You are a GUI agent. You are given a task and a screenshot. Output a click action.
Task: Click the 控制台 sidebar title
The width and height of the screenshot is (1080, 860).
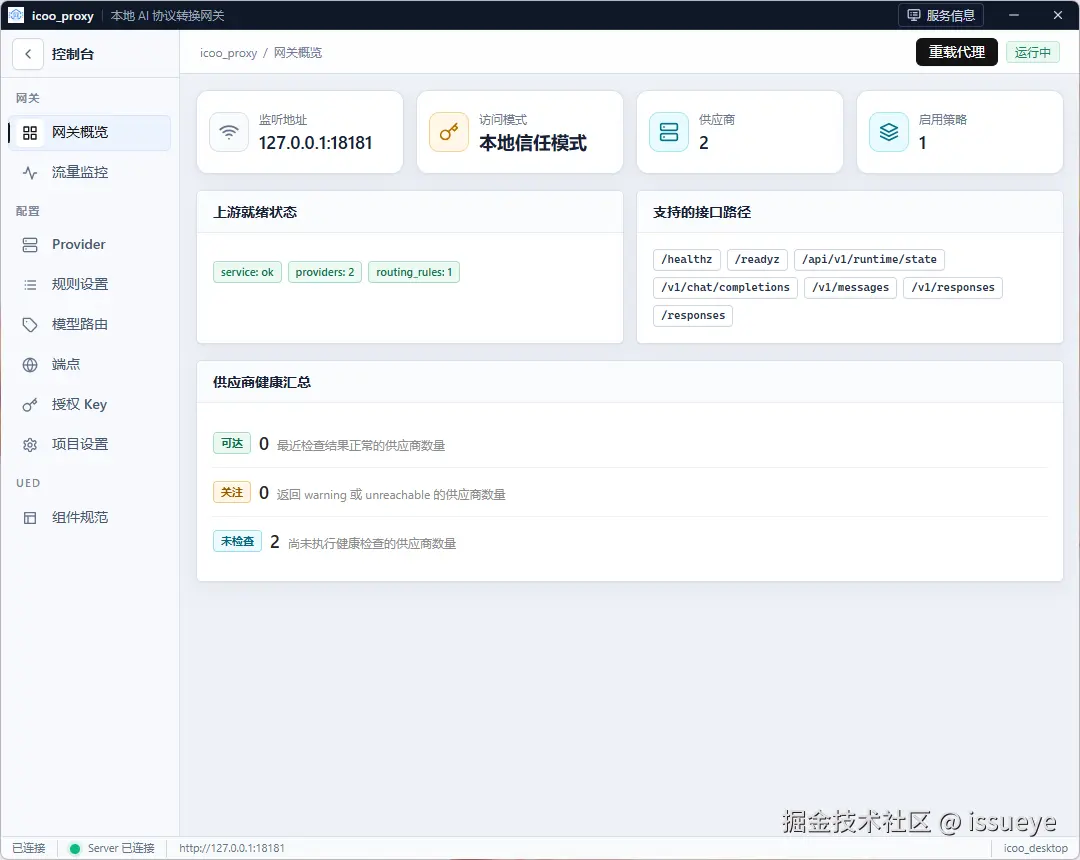pyautogui.click(x=73, y=54)
